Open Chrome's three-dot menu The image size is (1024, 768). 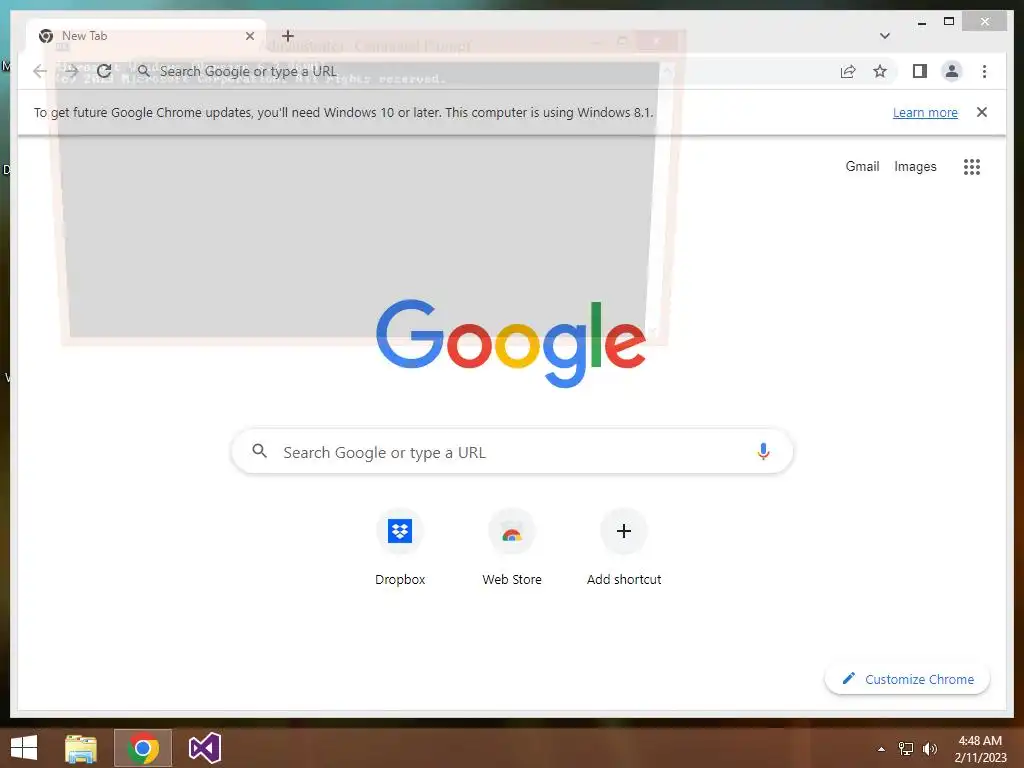[984, 71]
